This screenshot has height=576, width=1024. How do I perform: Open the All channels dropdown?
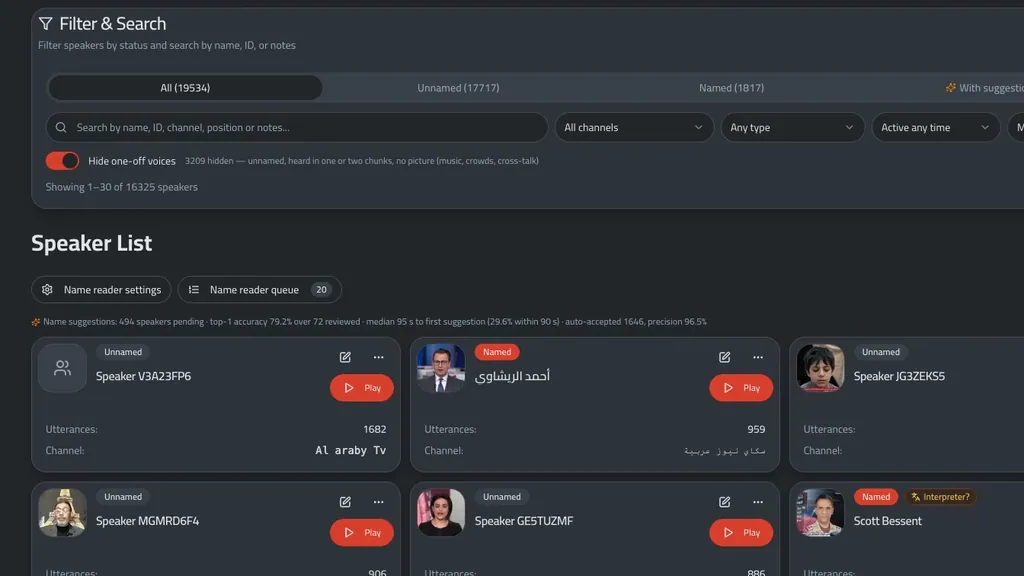click(x=633, y=127)
